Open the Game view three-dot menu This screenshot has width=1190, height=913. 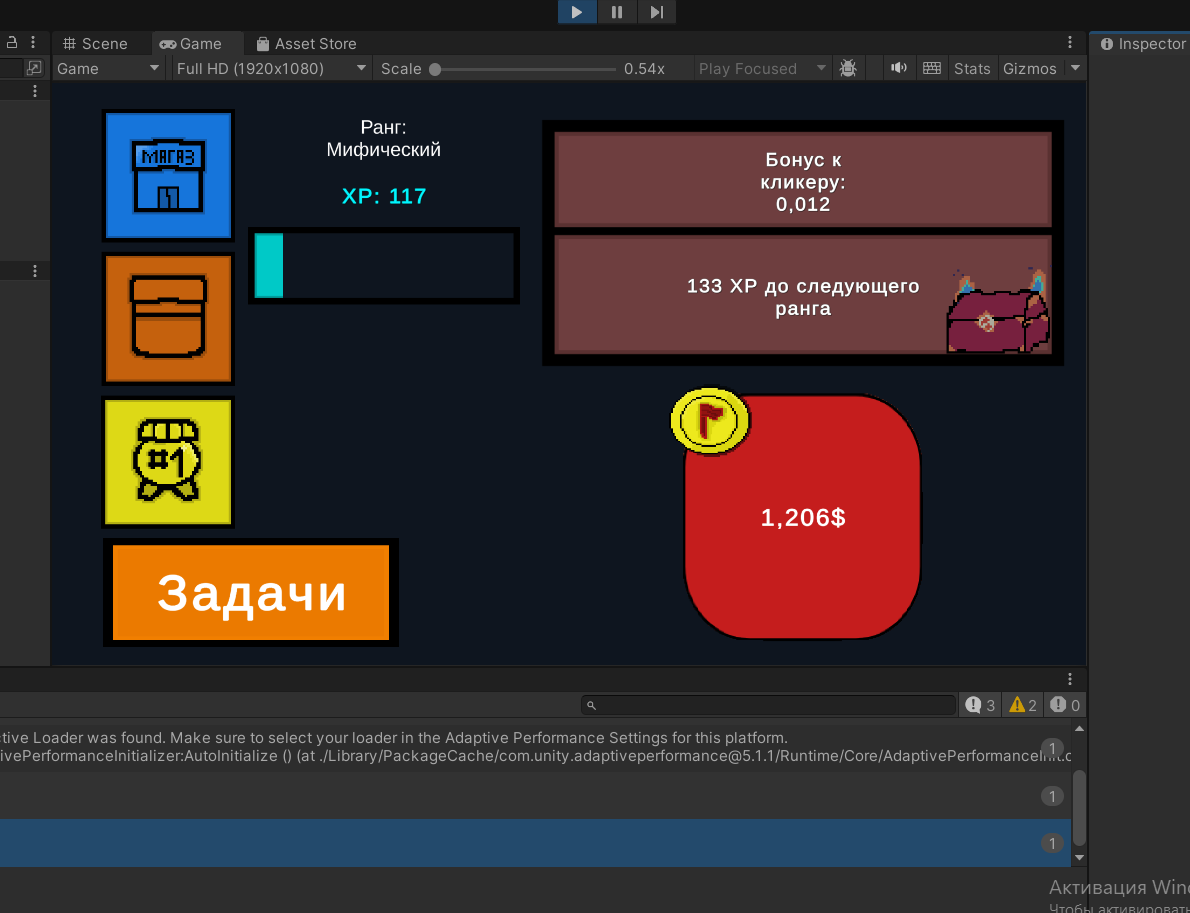coord(1070,43)
